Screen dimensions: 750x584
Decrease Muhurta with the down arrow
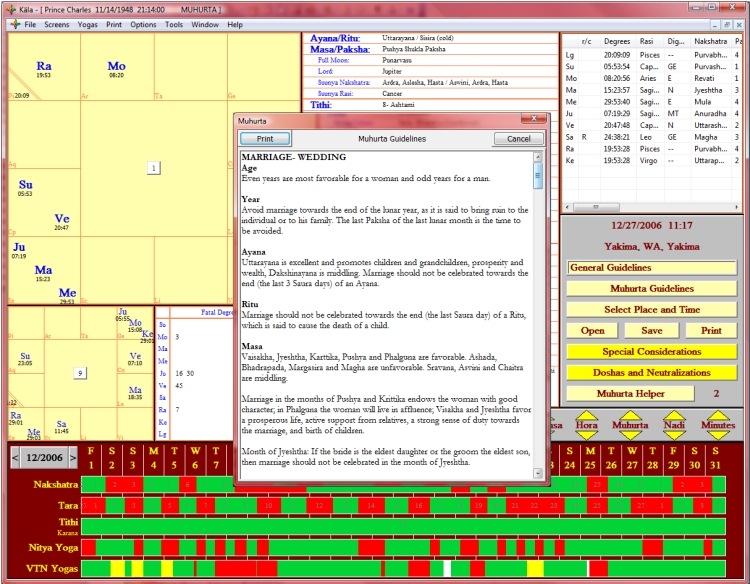(x=630, y=435)
